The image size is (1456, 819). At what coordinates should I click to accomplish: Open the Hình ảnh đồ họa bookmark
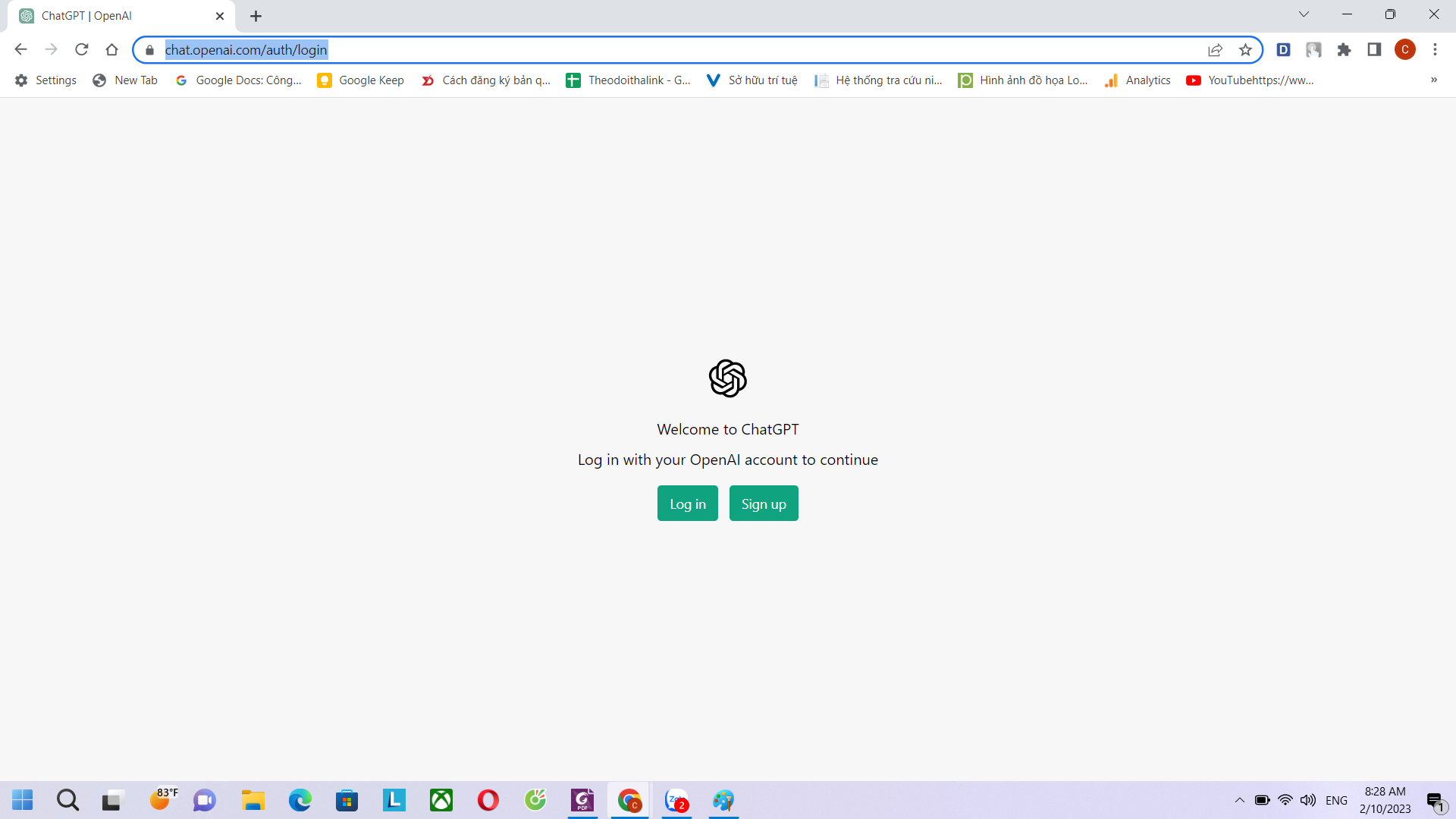(x=1022, y=80)
